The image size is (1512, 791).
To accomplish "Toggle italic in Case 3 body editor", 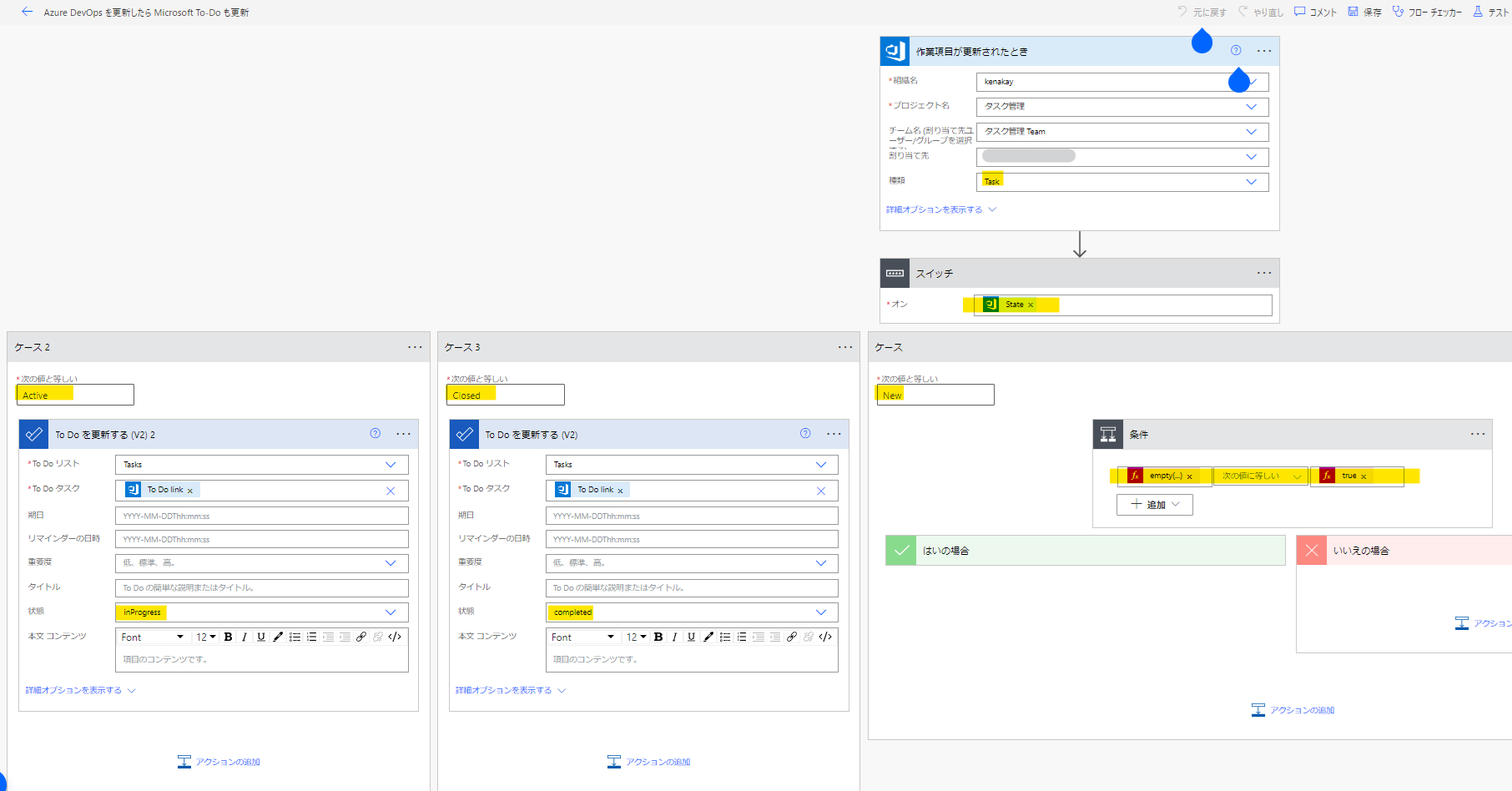I will (x=674, y=637).
